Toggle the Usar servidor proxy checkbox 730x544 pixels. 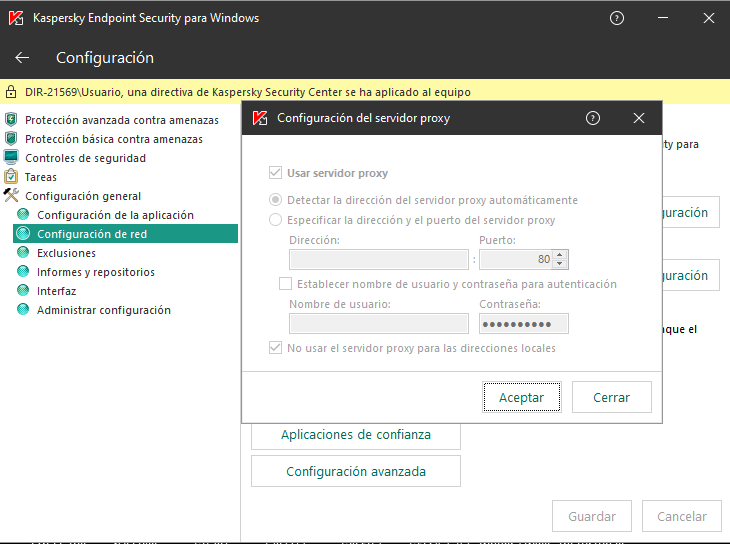(276, 173)
